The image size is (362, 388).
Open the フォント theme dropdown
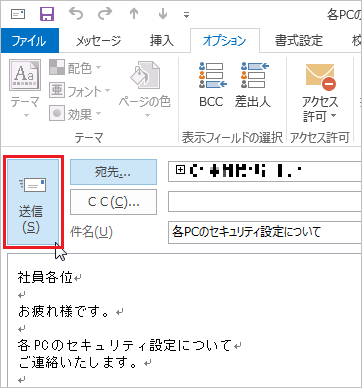[x=80, y=91]
